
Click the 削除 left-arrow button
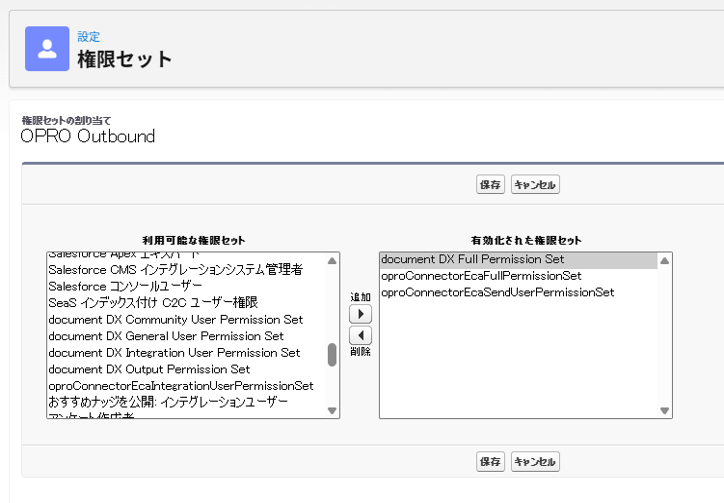[x=361, y=335]
